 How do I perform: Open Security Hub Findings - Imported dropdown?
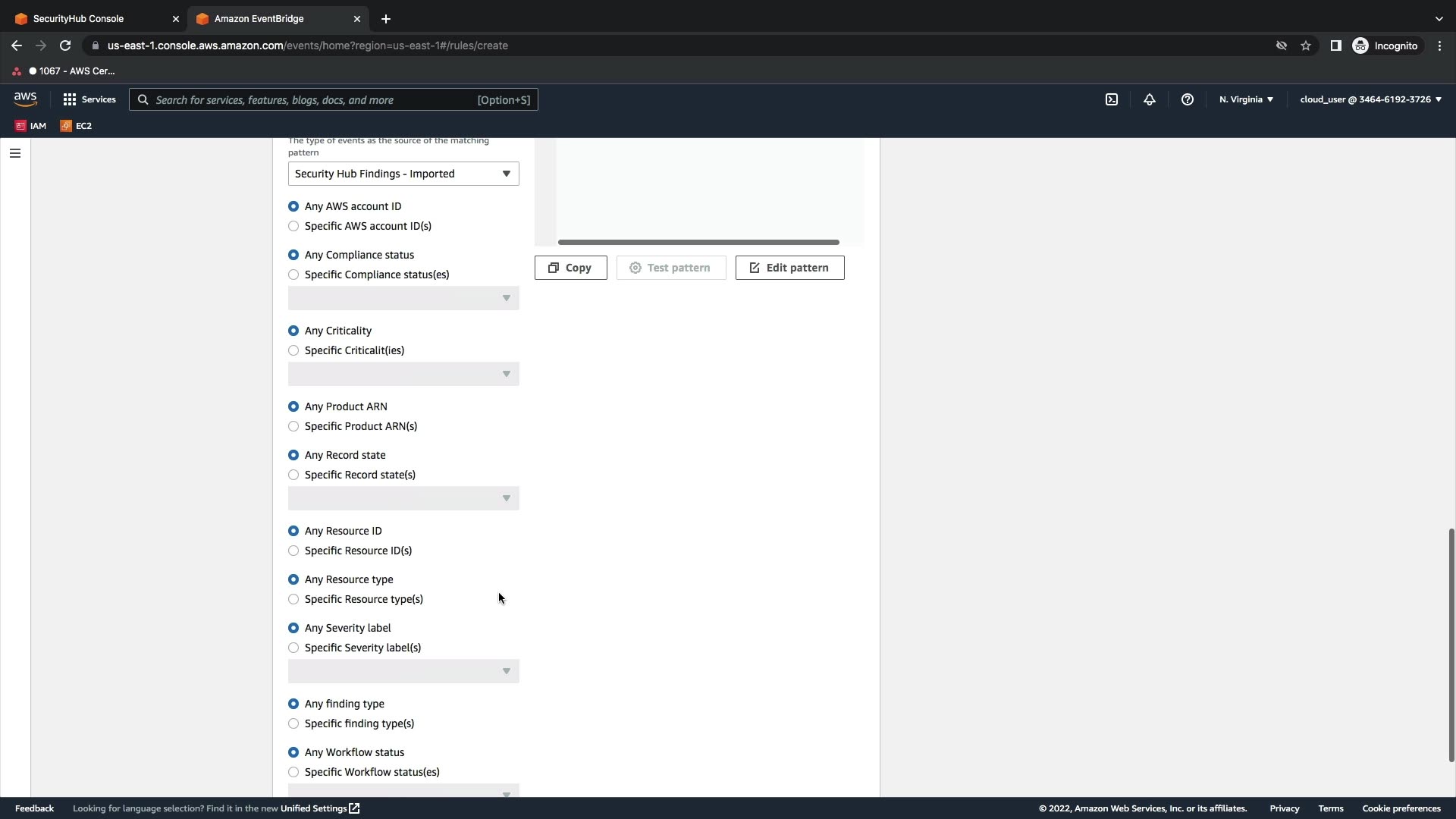point(403,174)
